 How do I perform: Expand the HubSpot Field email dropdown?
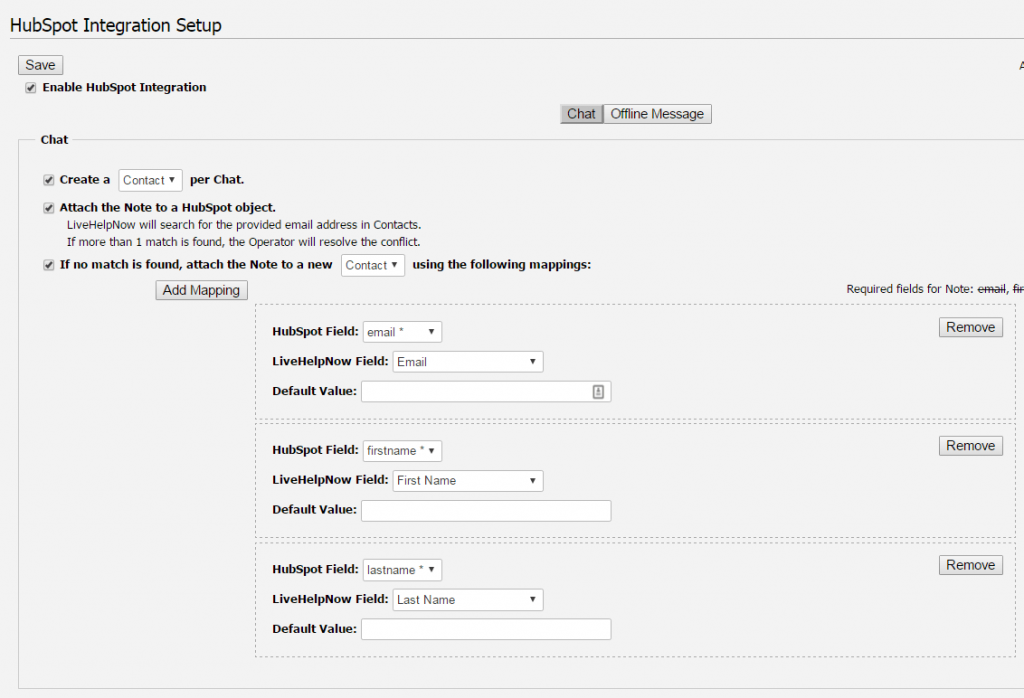tap(402, 332)
